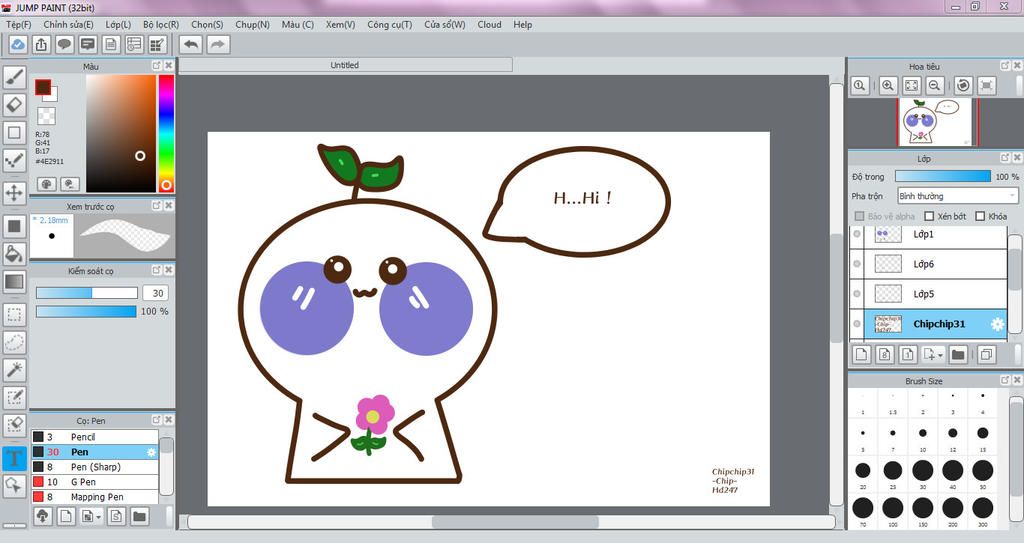Toggle the Bảo vệ alpha checkbox

tap(859, 216)
